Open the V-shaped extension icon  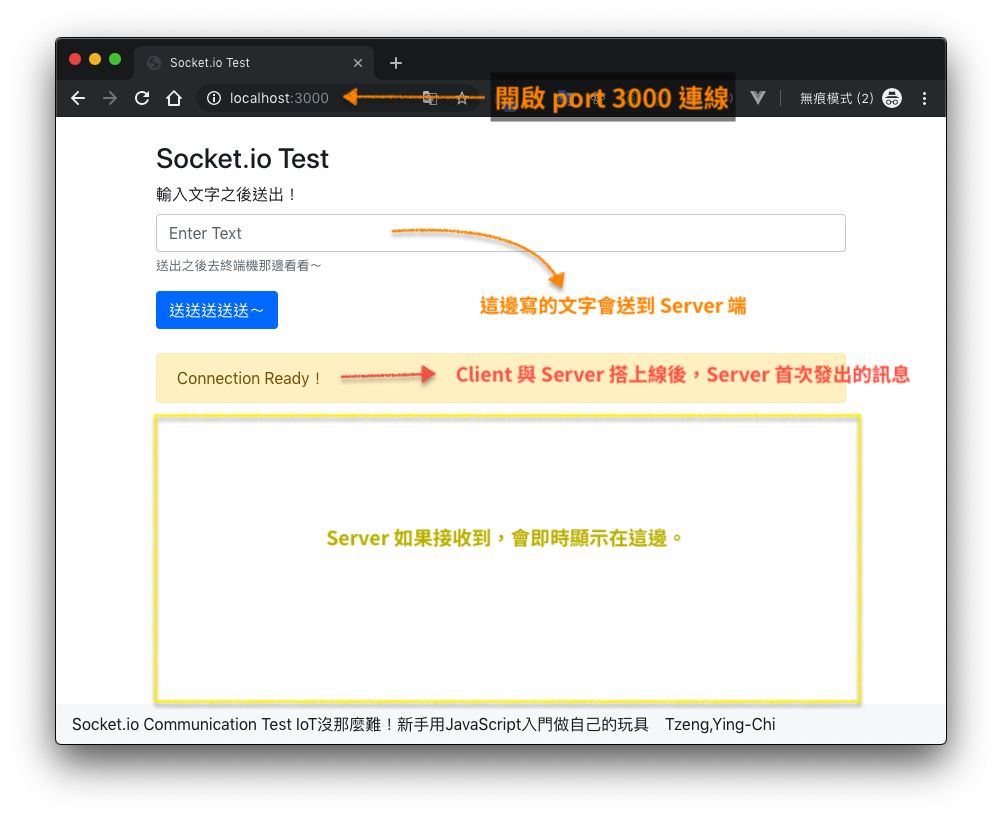(x=758, y=98)
